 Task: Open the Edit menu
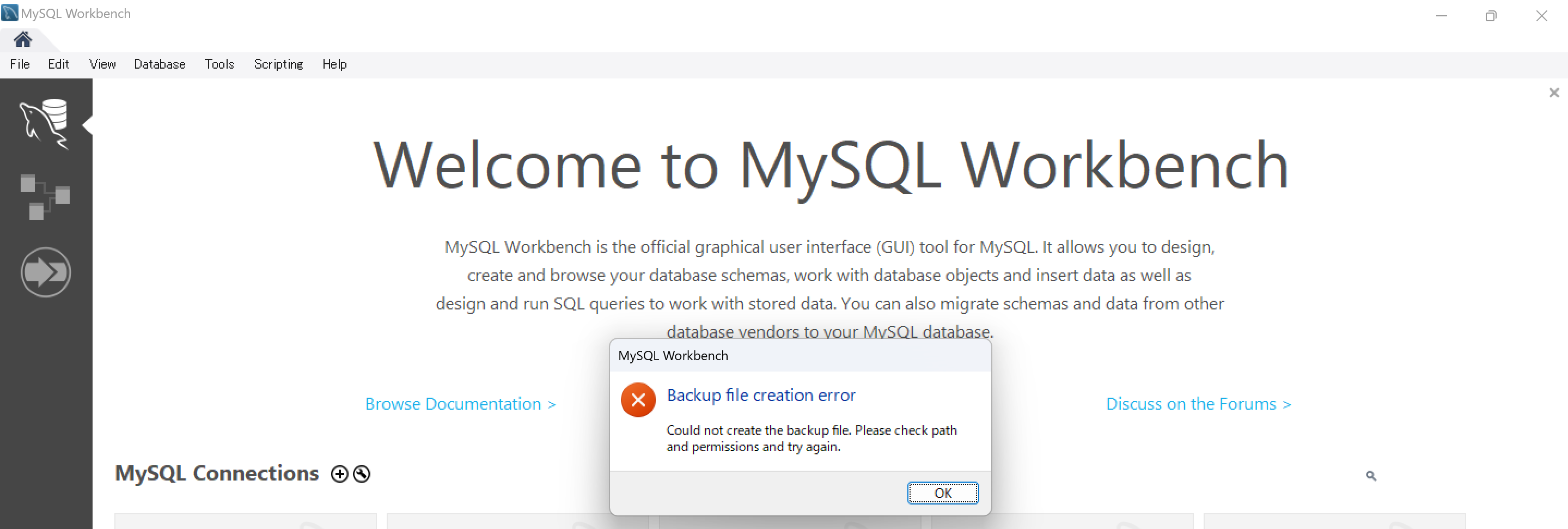point(58,64)
